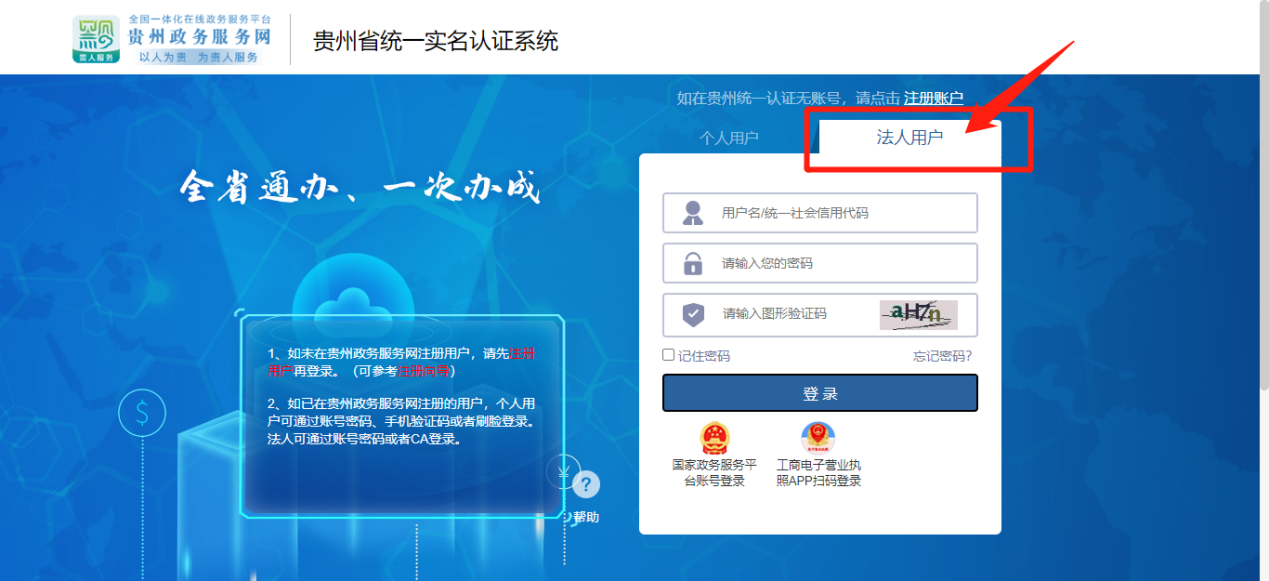Click the 工商电子营业执照APP扫码登录 icon
1269x581 pixels.
818,439
